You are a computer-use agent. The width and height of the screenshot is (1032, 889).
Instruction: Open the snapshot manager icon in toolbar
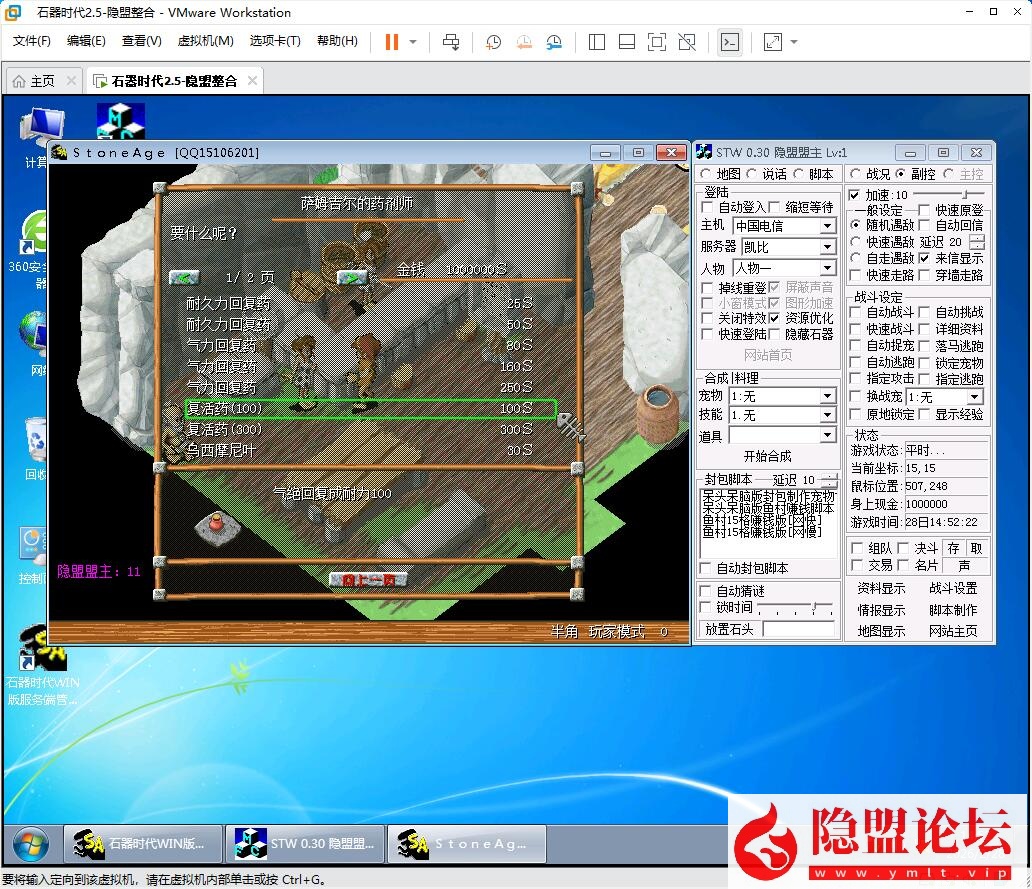pos(554,42)
